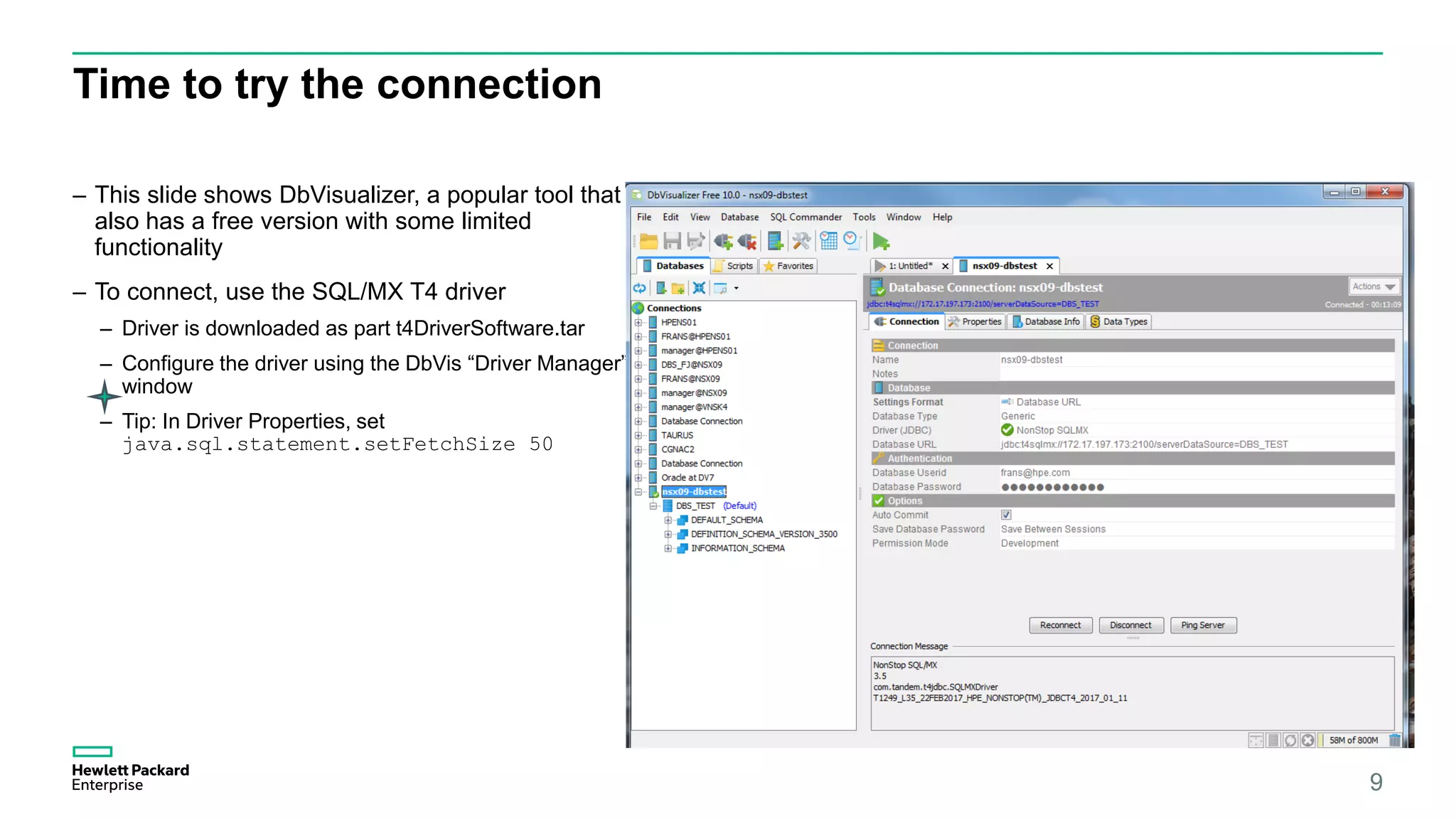Screen dimensions: 1456x819
Task: Close the nsx09-dbstest tab
Action: 1049,266
